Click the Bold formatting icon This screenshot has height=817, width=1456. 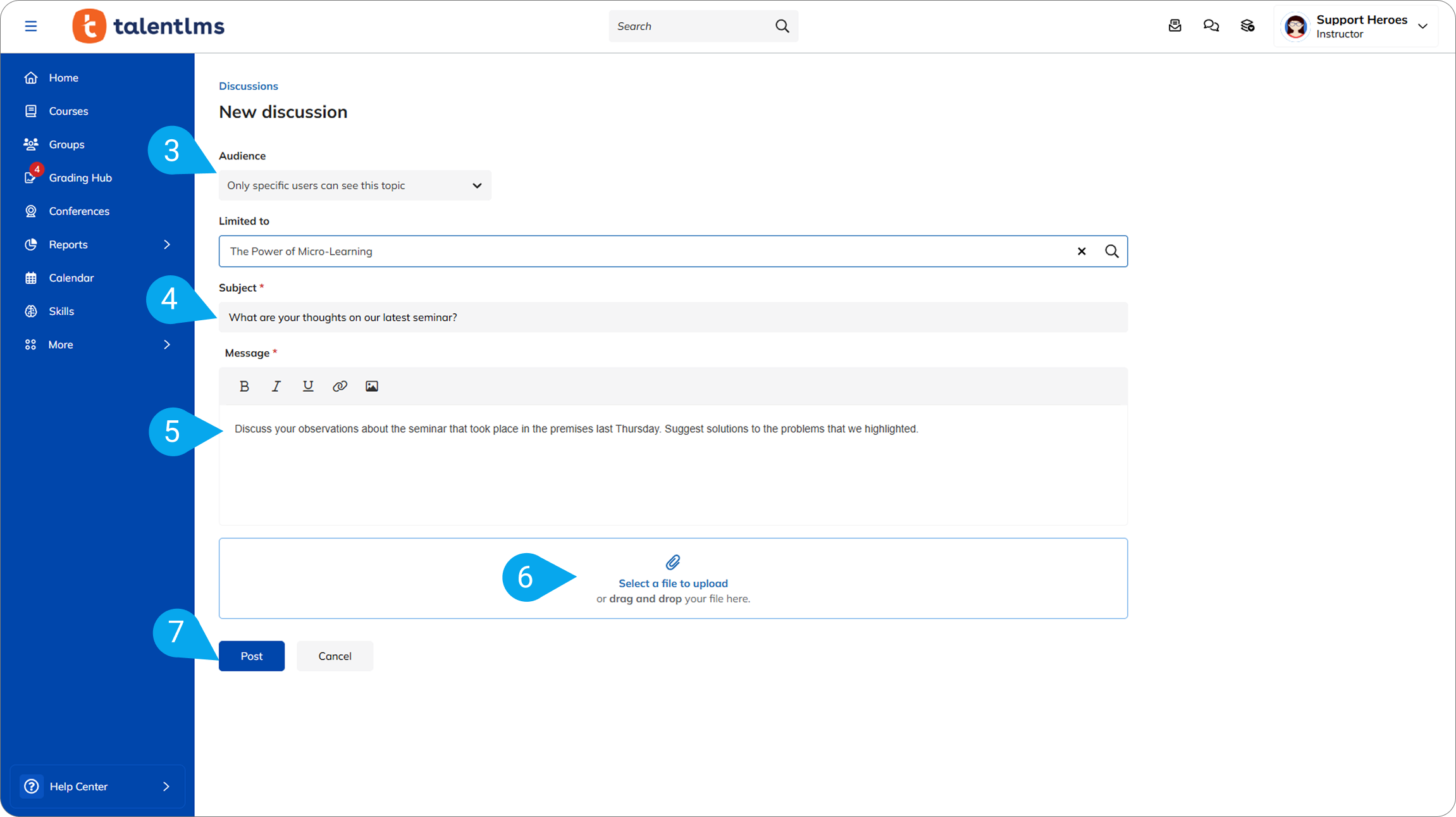pos(244,386)
